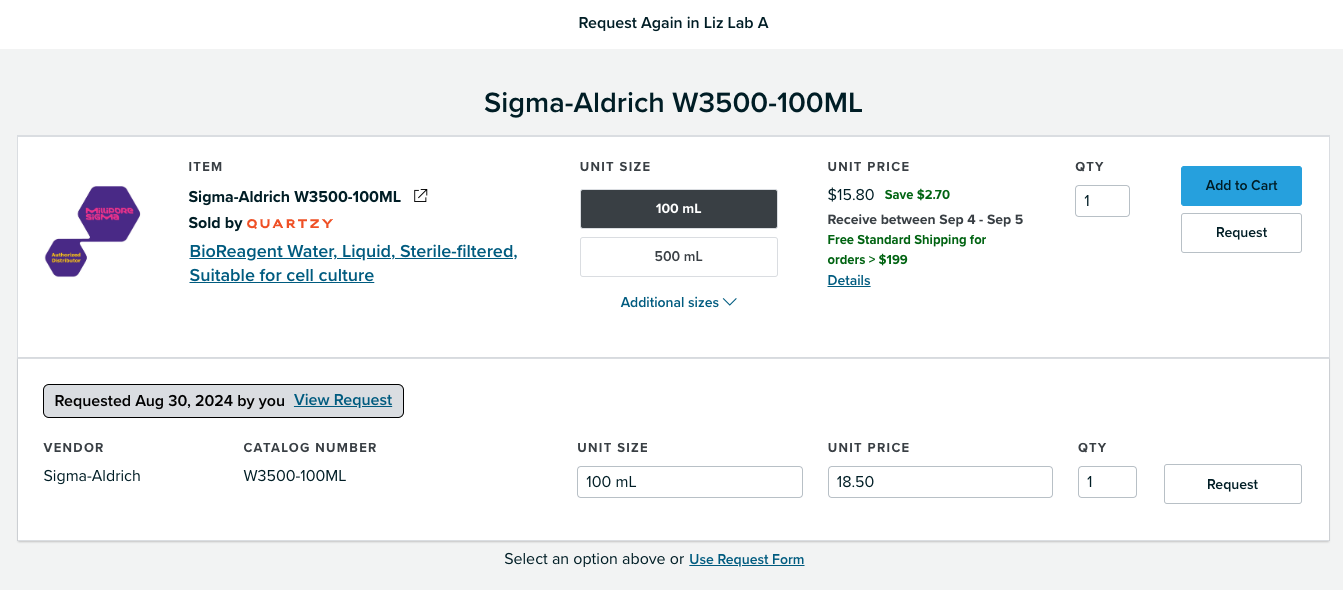The width and height of the screenshot is (1343, 590).
Task: Select the 100 mL unit size
Action: (x=679, y=209)
